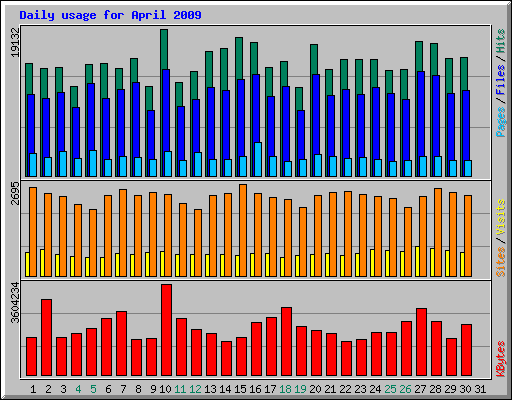Click the red KBytes bar for day 30
This screenshot has width=512, height=400.
coord(466,350)
